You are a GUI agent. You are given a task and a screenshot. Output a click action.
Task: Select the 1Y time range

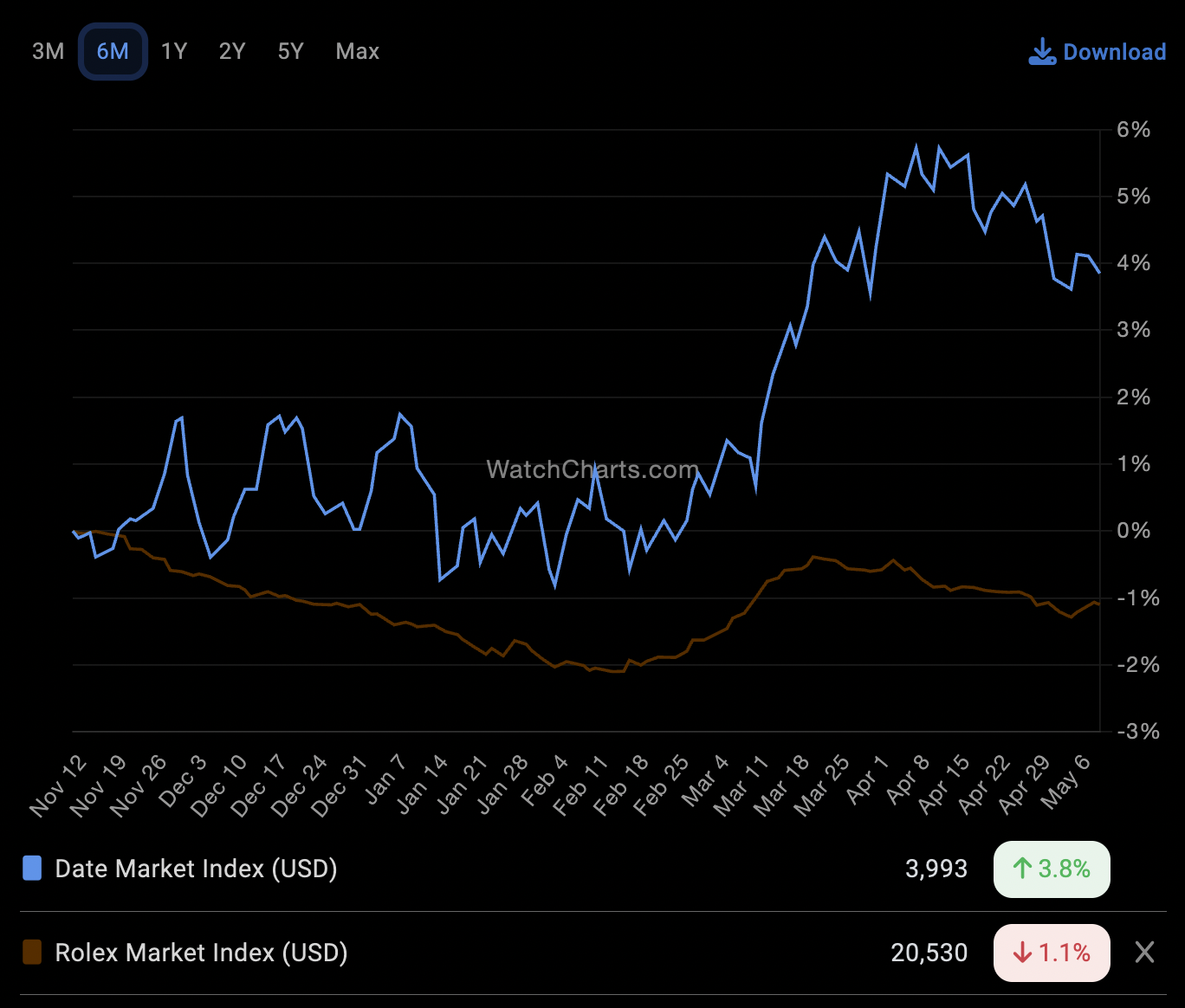(x=172, y=51)
